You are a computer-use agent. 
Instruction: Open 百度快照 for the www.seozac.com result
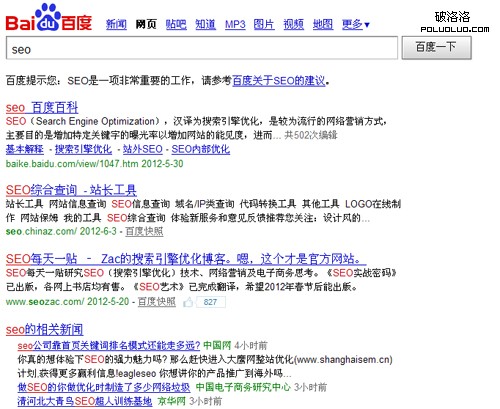pyautogui.click(x=157, y=302)
